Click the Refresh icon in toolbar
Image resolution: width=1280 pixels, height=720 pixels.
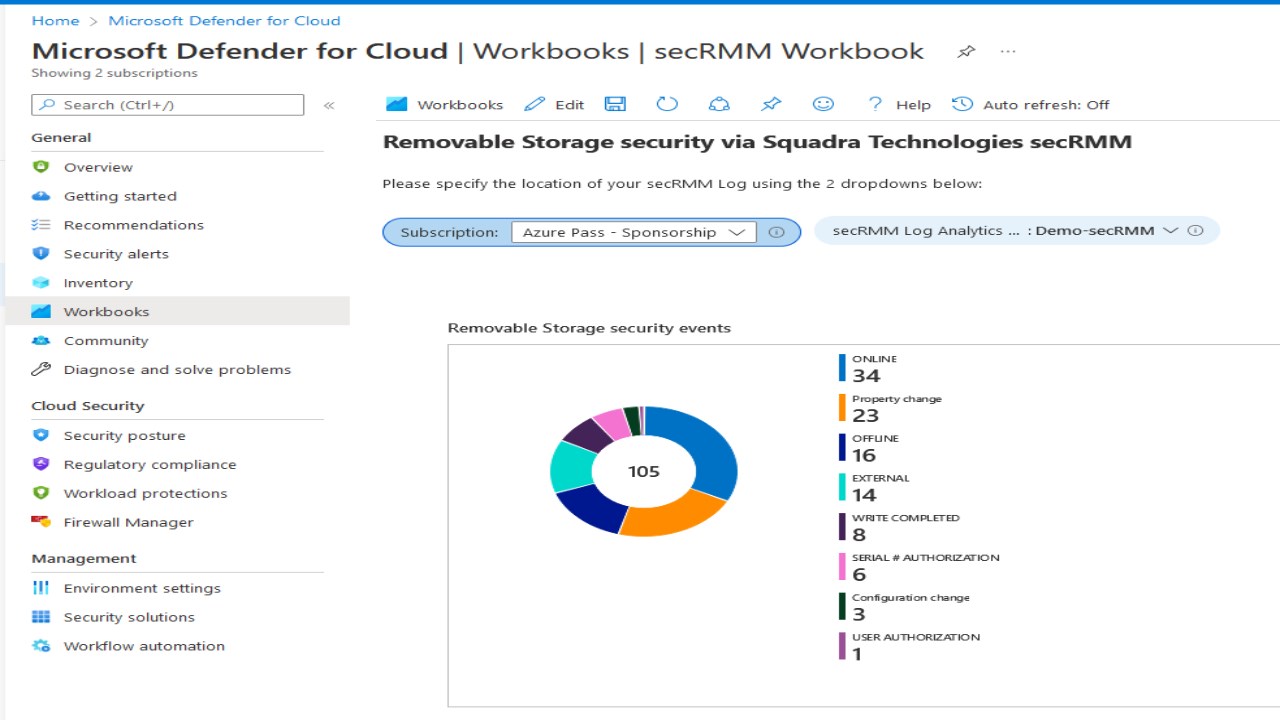tap(667, 104)
